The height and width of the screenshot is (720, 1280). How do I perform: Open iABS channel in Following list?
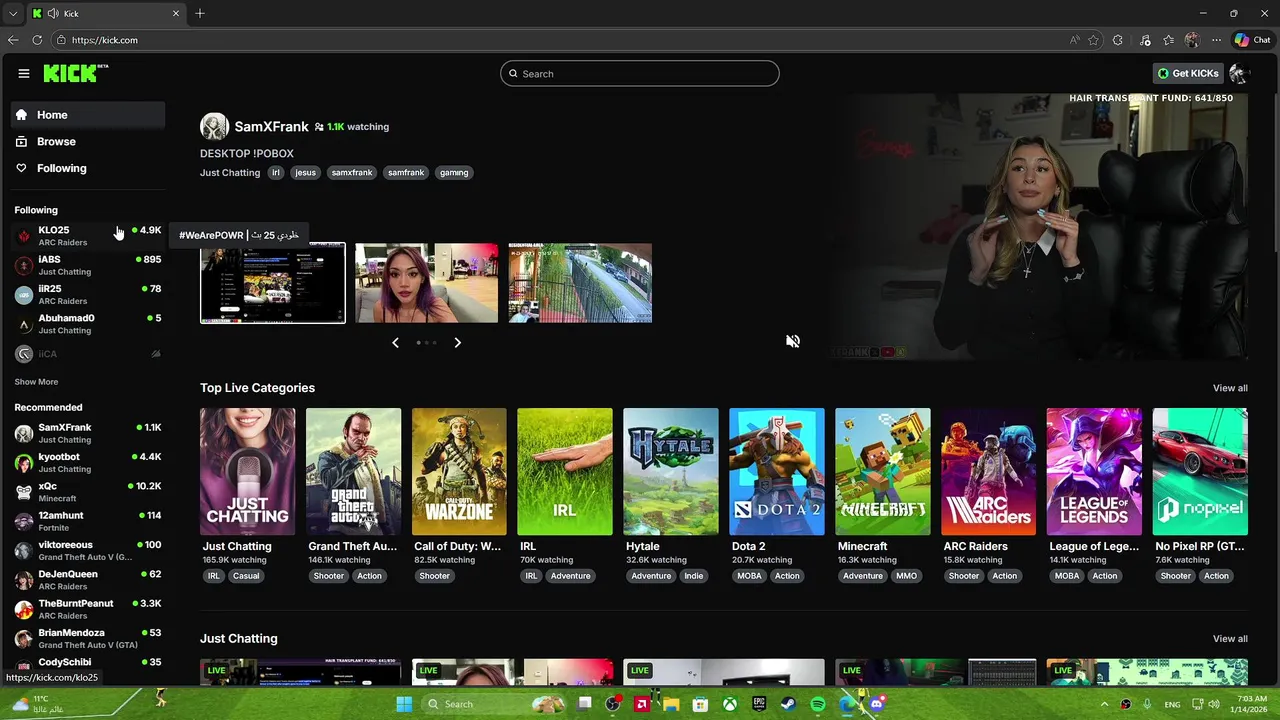[x=88, y=265]
